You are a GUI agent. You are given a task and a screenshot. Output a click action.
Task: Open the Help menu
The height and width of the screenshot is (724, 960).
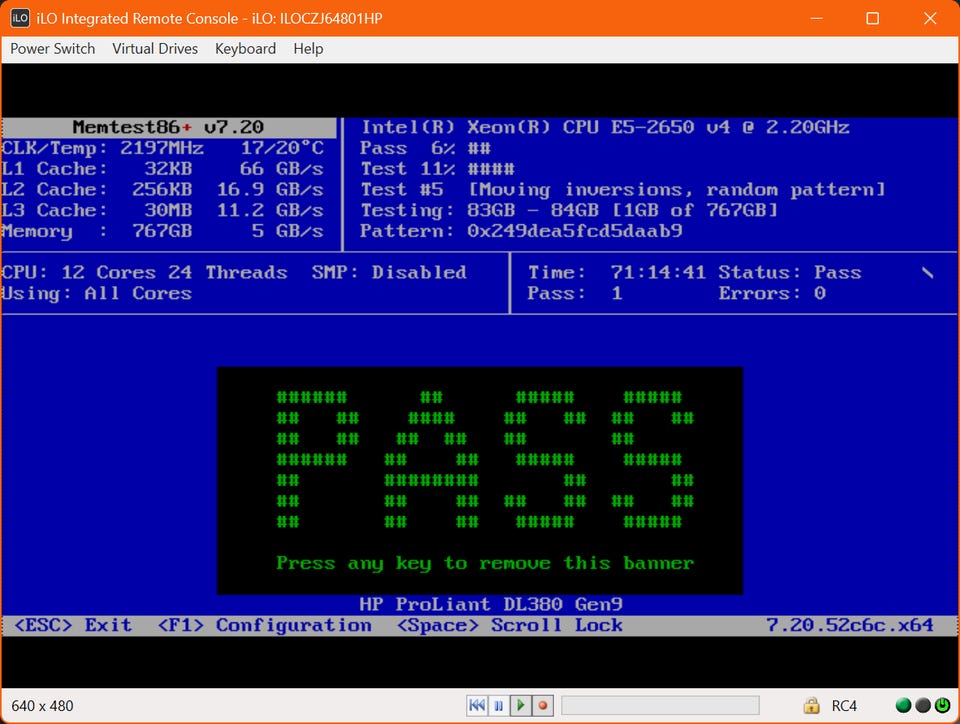308,49
